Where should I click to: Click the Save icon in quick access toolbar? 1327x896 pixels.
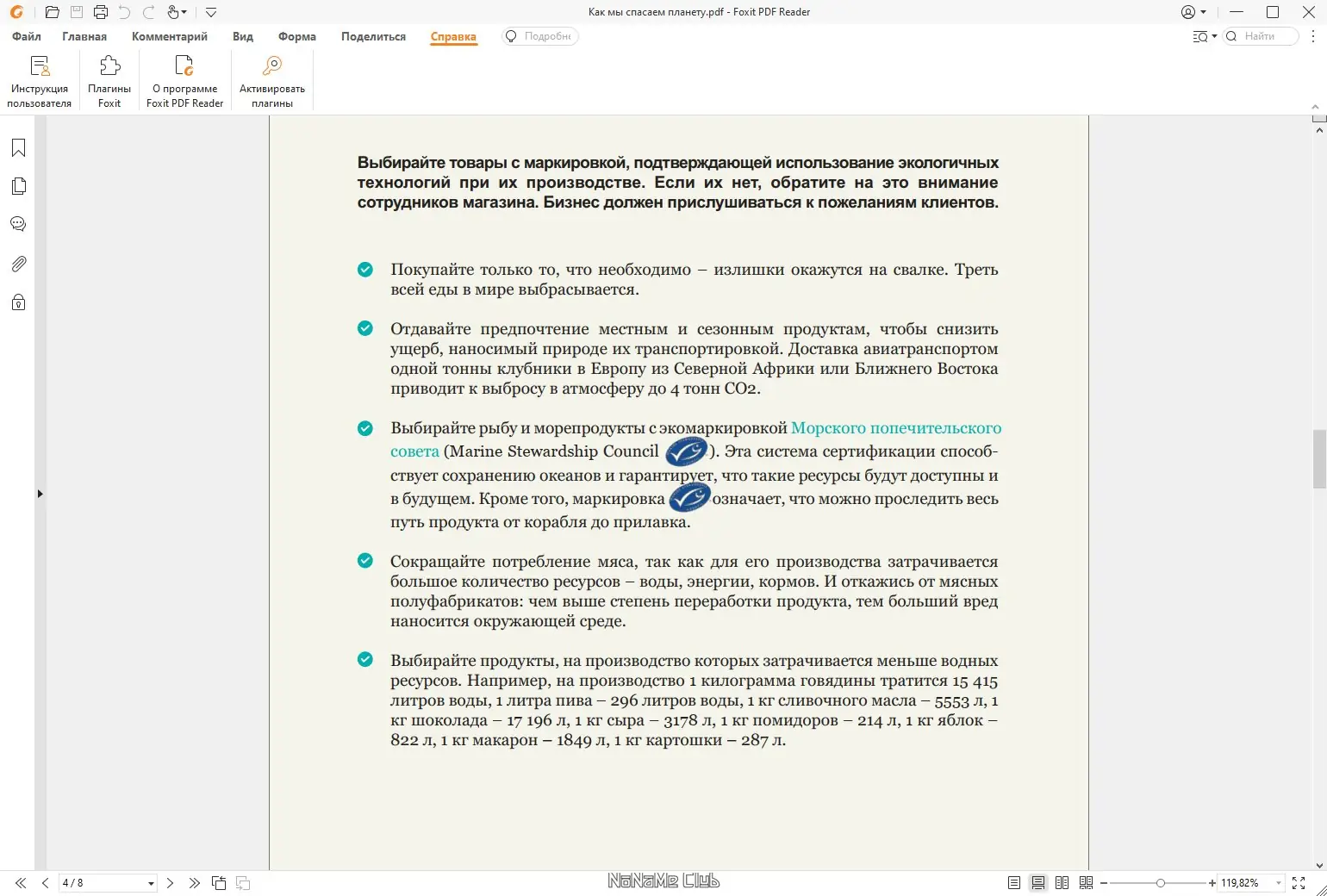[77, 12]
